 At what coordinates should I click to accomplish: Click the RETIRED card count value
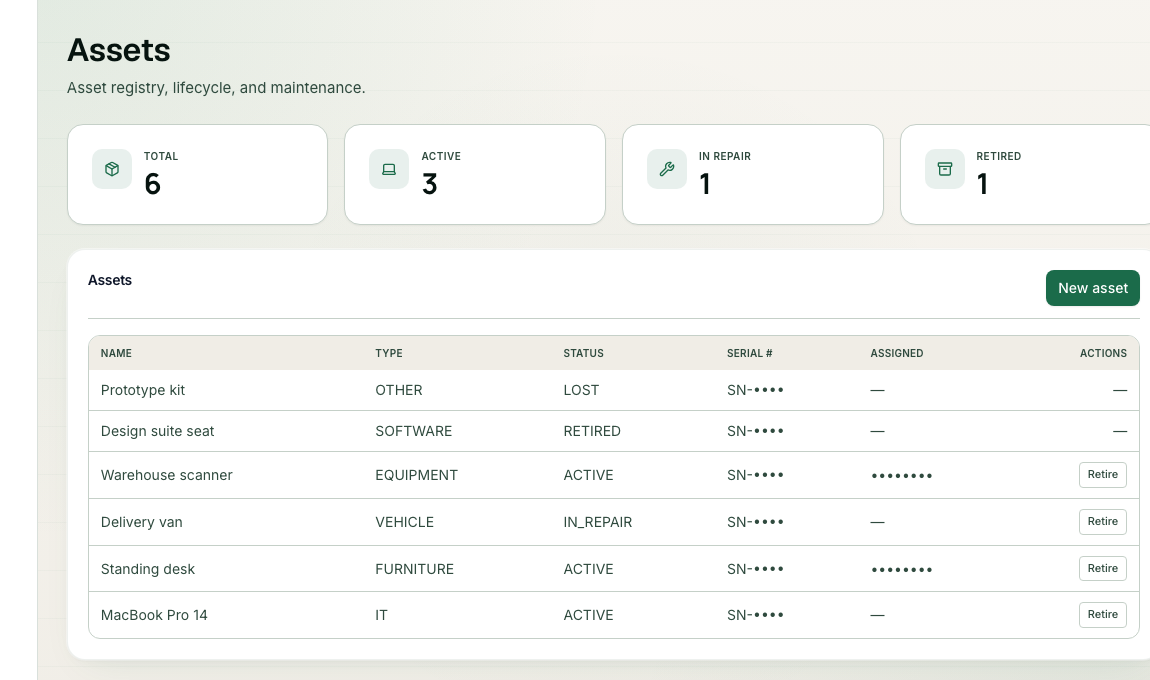[x=982, y=184]
